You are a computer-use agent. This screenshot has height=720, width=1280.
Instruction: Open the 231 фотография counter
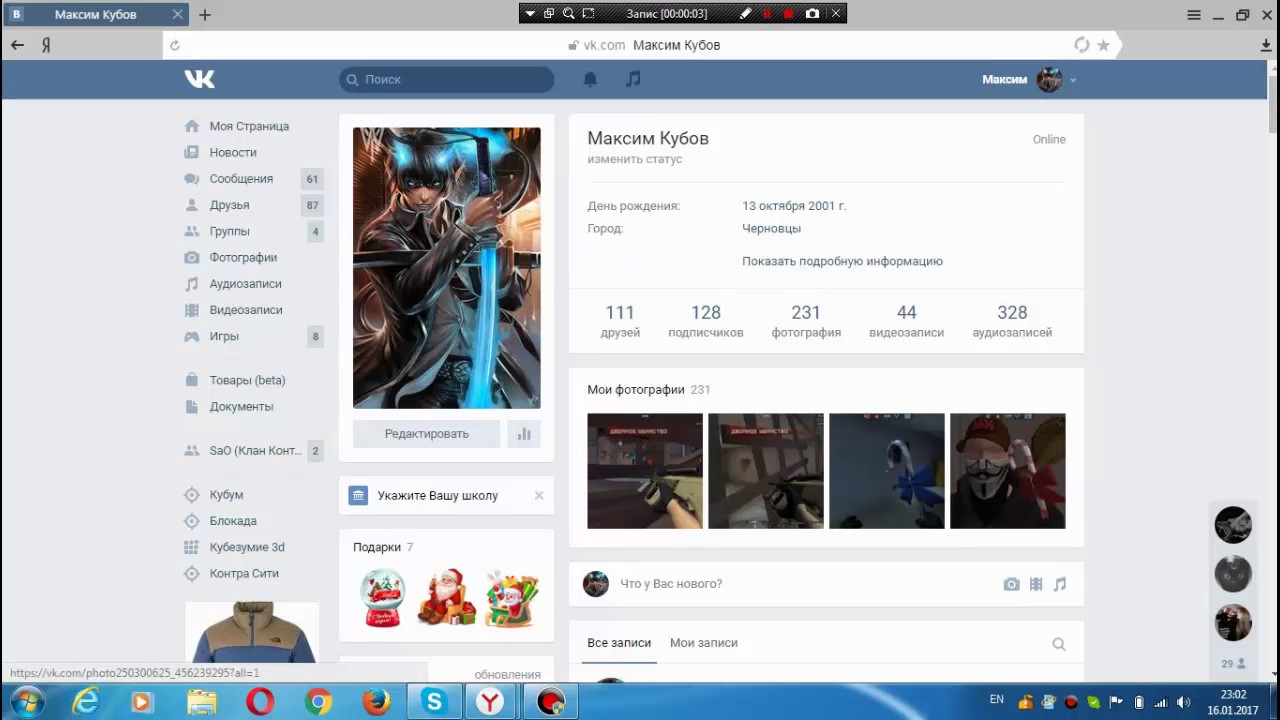point(806,321)
